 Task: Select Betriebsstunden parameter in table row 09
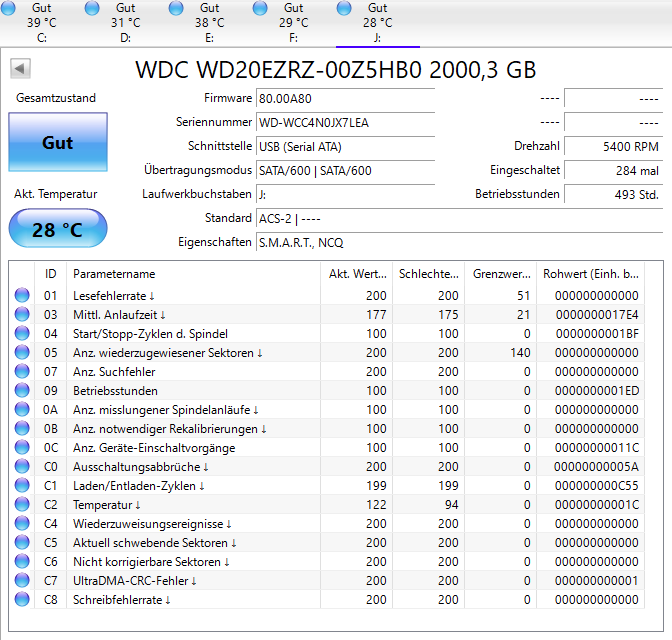[x=115, y=391]
